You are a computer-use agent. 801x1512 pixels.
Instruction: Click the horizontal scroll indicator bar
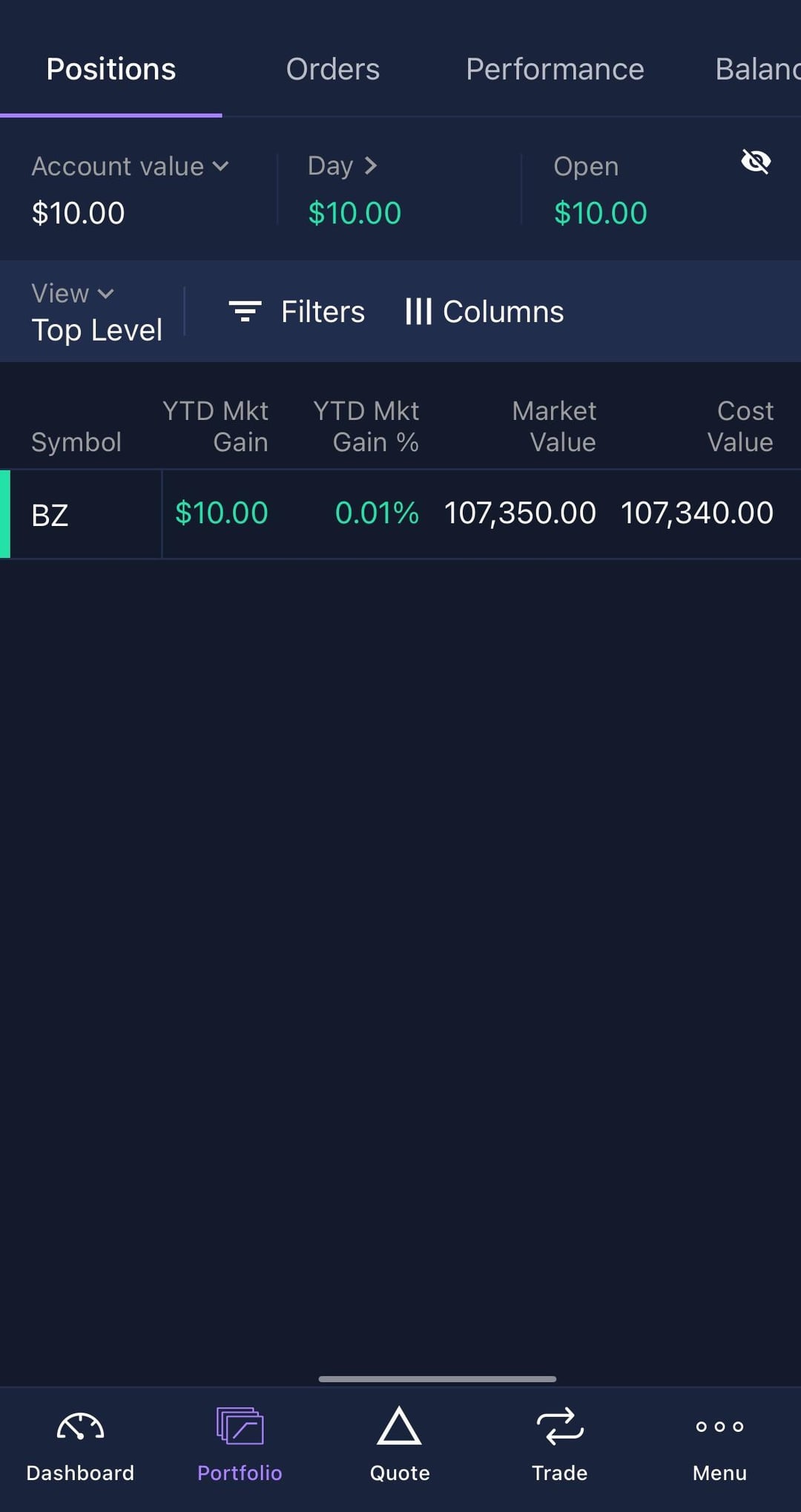437,1379
